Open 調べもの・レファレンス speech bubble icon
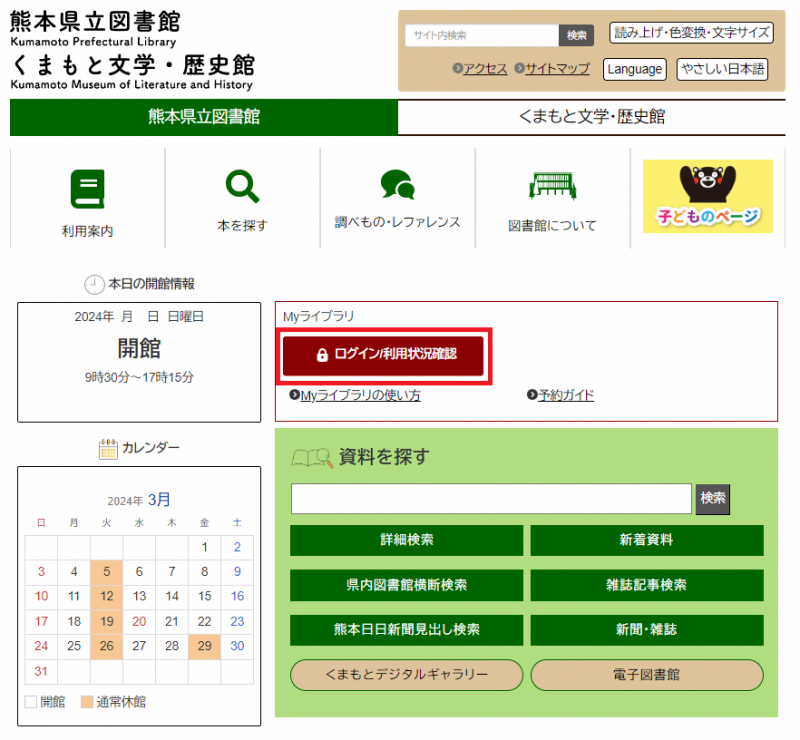 (x=397, y=184)
